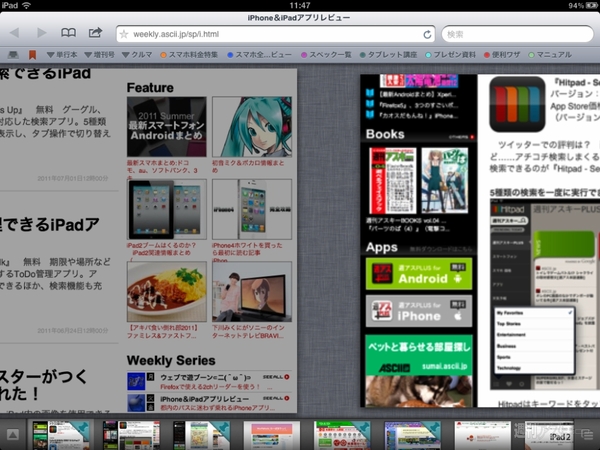This screenshot has width=600, height=450.
Task: Go back with the left arrow button
Action: coord(15,33)
